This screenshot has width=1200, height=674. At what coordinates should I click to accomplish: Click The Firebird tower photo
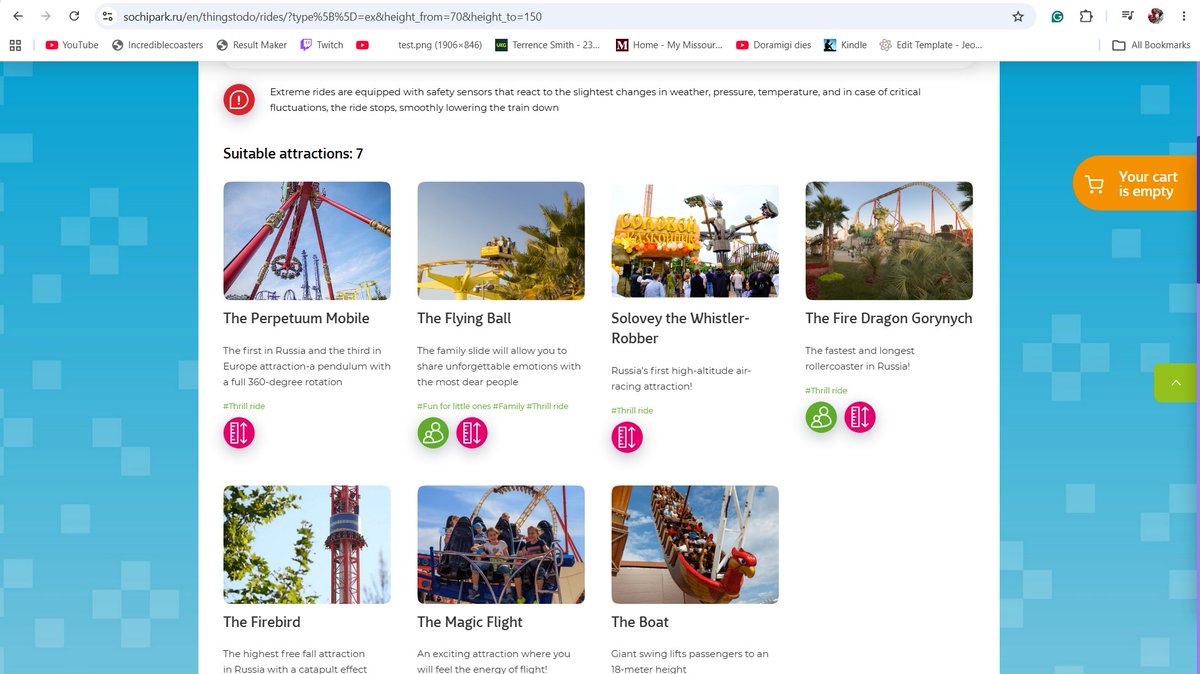click(307, 545)
